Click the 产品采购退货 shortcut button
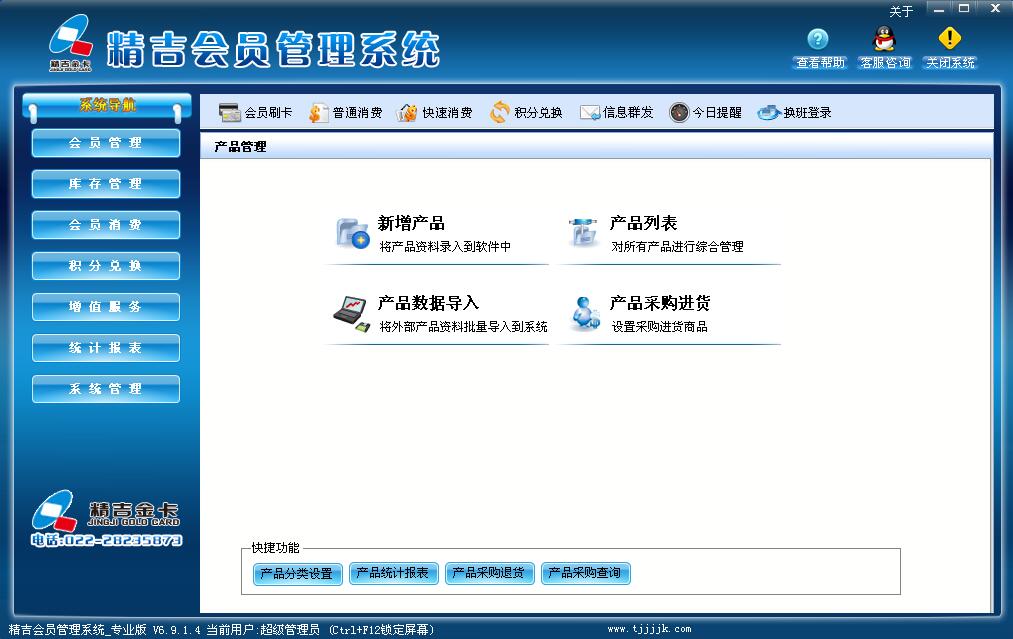Image resolution: width=1013 pixels, height=639 pixels. click(488, 573)
